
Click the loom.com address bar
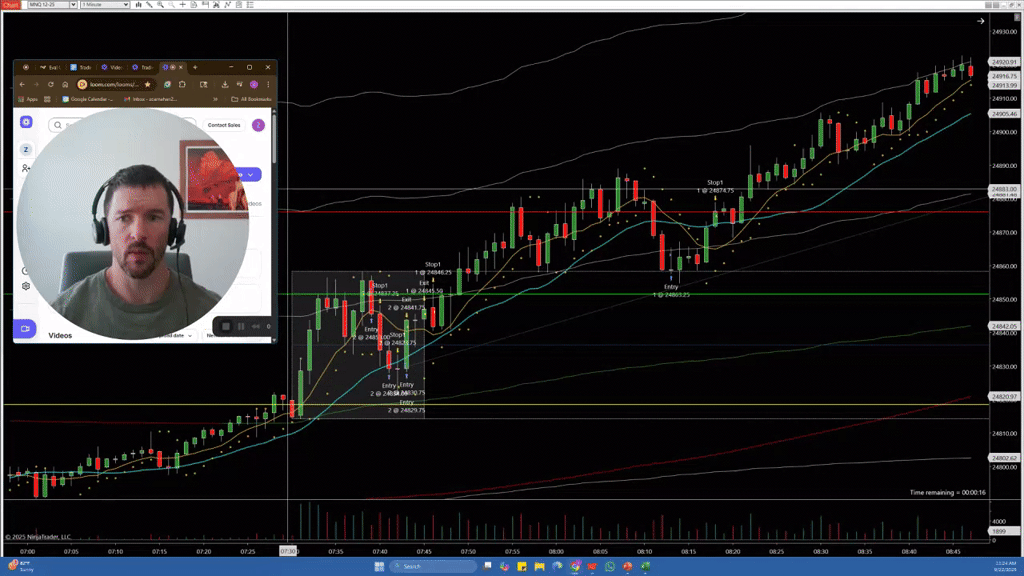coord(114,84)
